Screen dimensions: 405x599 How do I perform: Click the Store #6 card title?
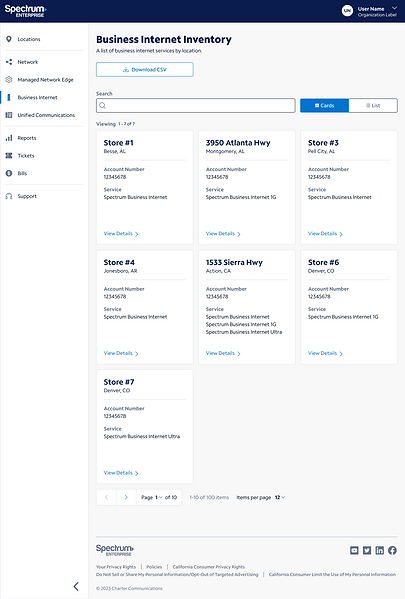pos(323,262)
